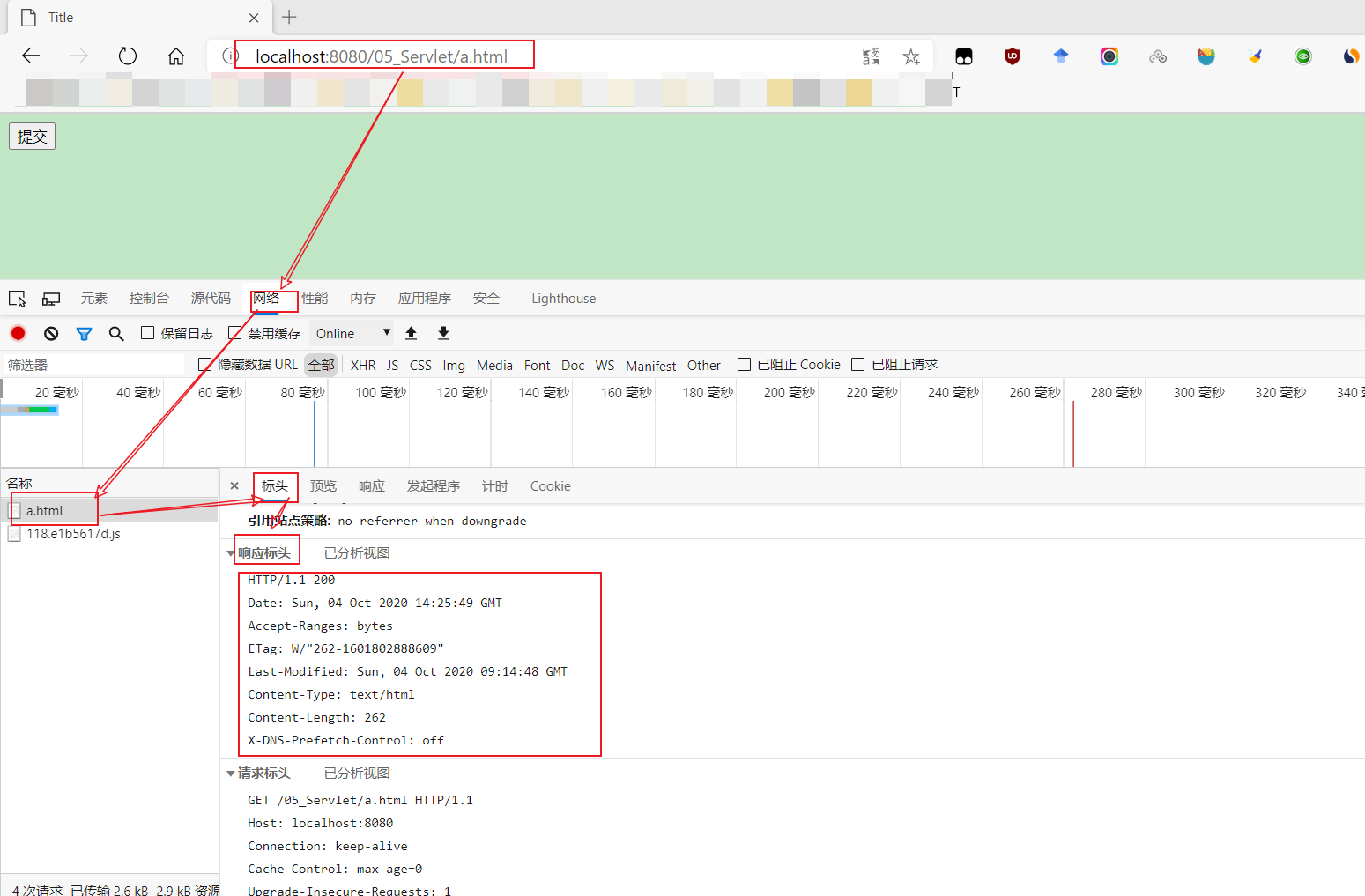Open the Cookie details tab

(x=551, y=486)
